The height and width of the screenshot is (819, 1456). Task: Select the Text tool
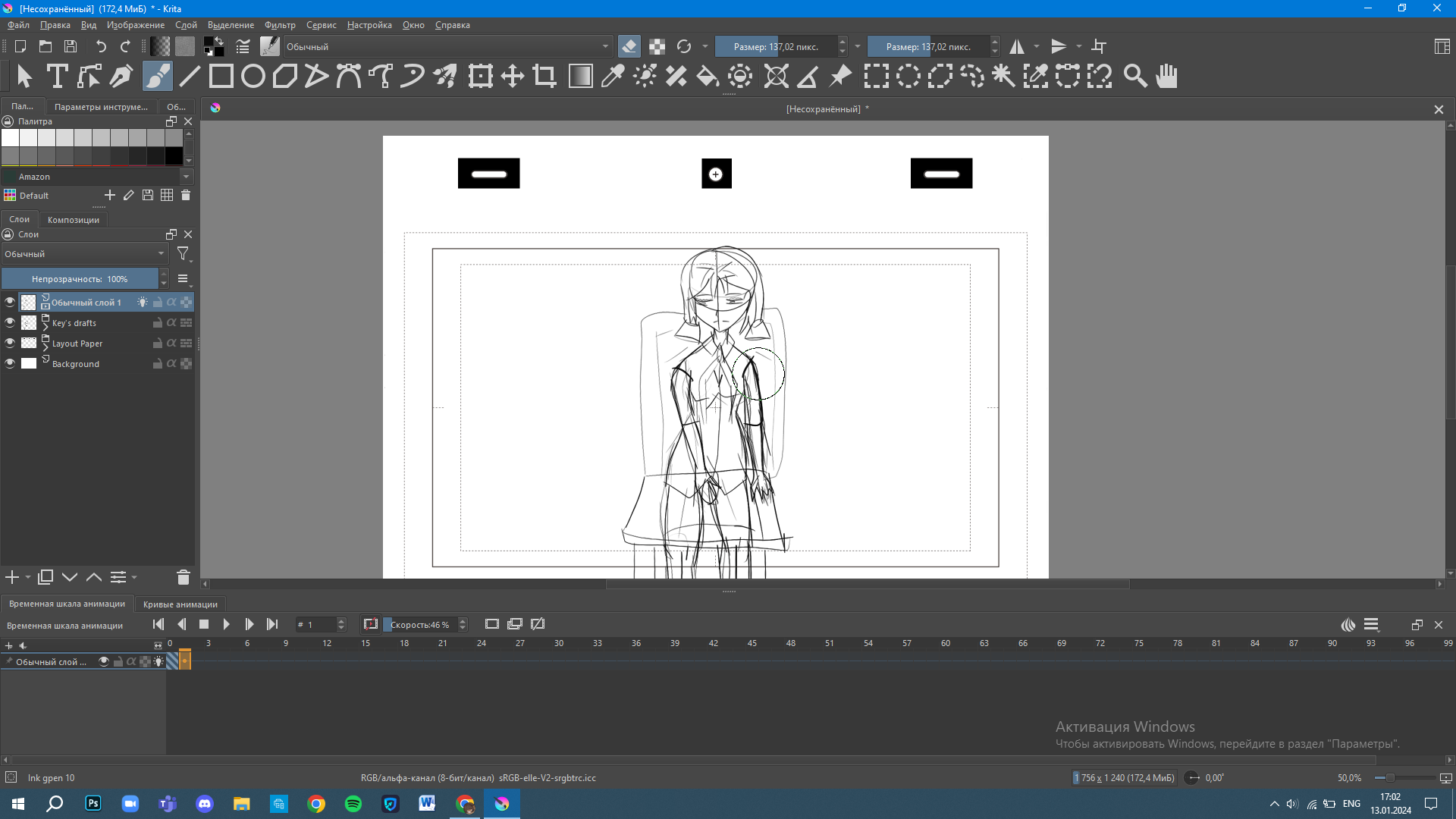(x=57, y=76)
